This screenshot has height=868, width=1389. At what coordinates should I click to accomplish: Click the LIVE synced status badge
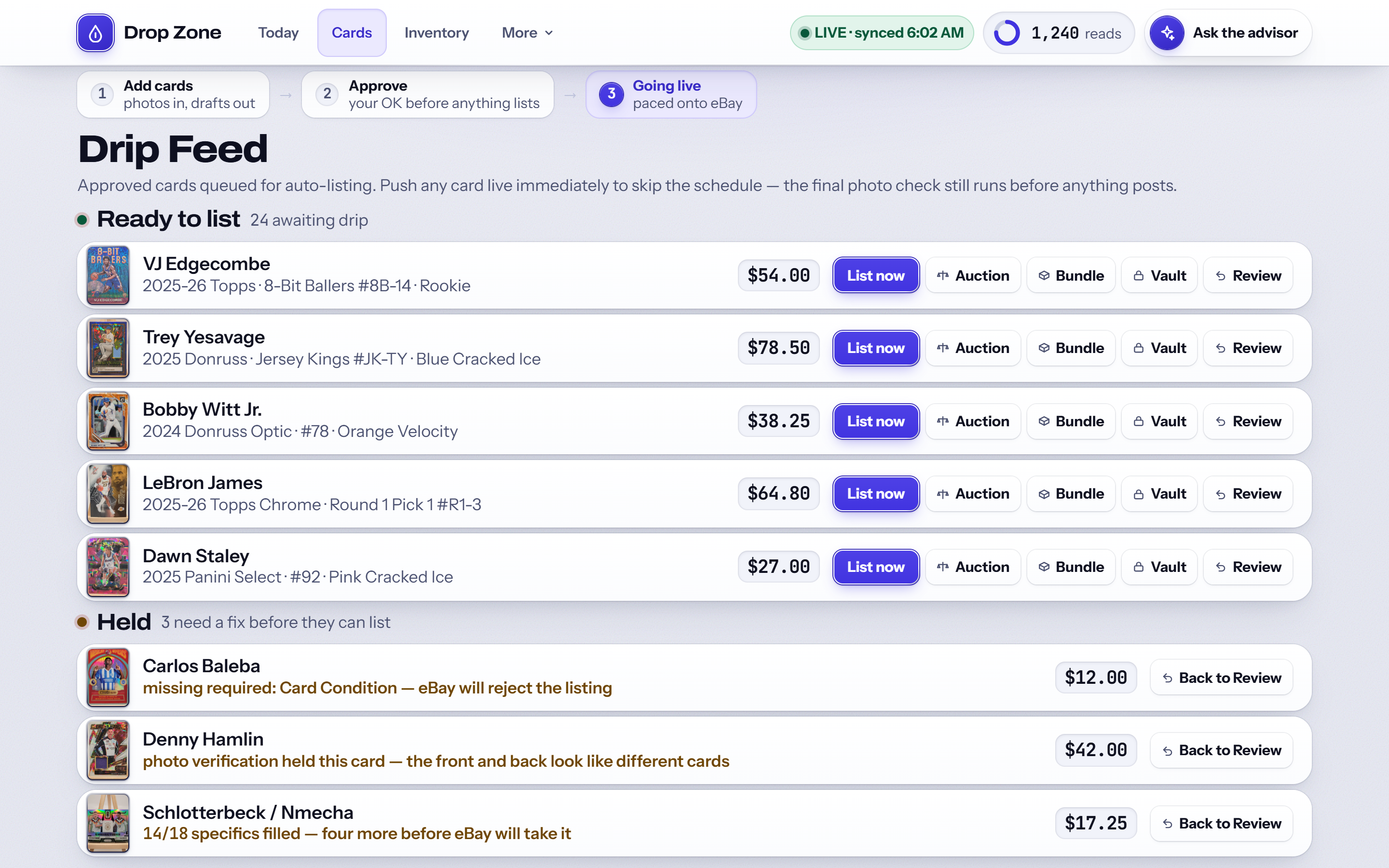point(882,33)
